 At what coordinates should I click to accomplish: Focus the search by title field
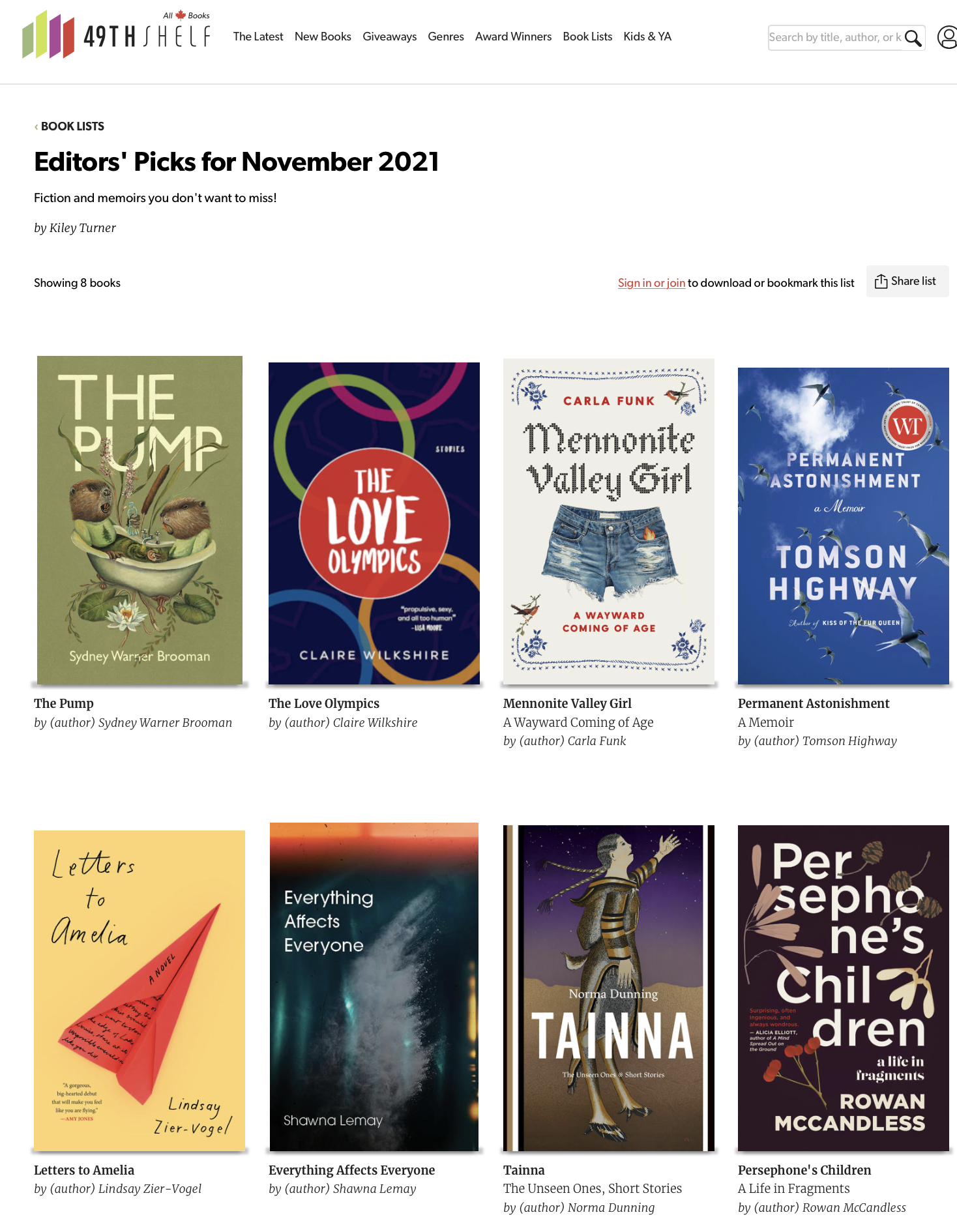[x=836, y=38]
